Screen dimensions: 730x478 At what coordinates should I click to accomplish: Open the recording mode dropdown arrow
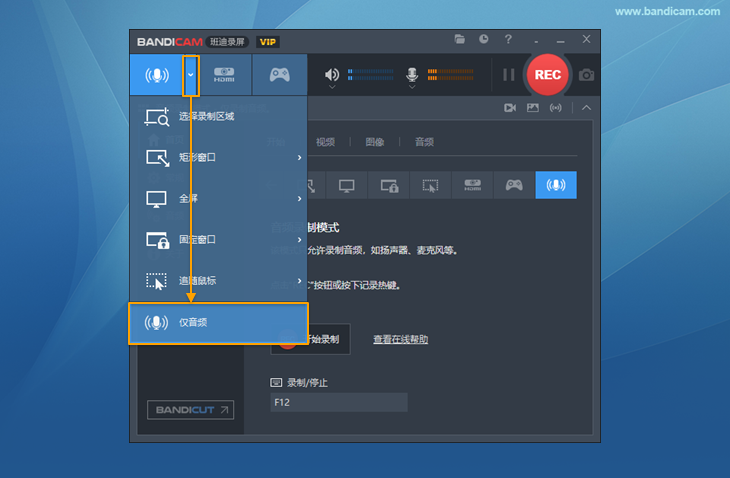191,75
